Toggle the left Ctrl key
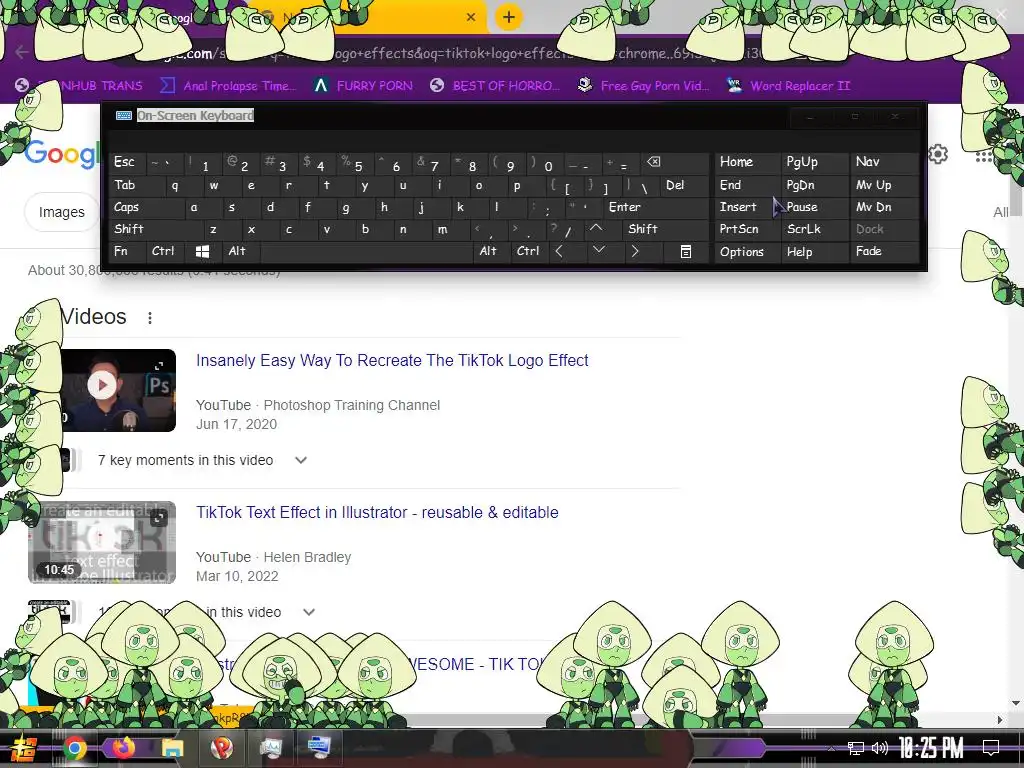 [x=165, y=251]
